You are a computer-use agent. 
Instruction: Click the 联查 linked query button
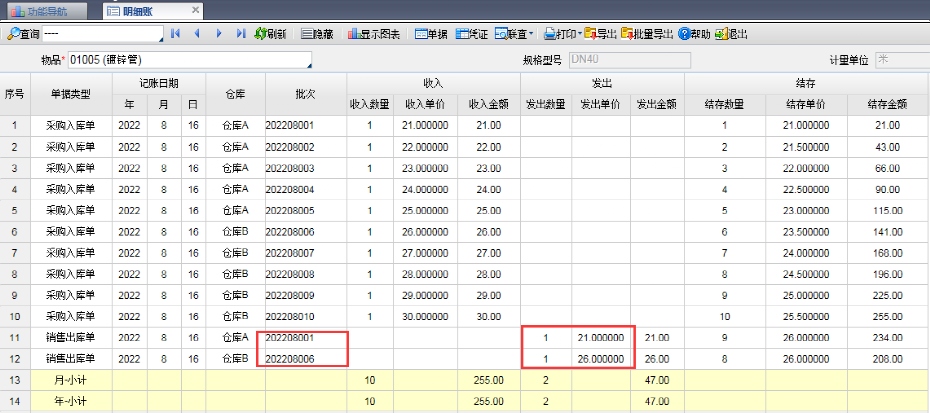[511, 34]
